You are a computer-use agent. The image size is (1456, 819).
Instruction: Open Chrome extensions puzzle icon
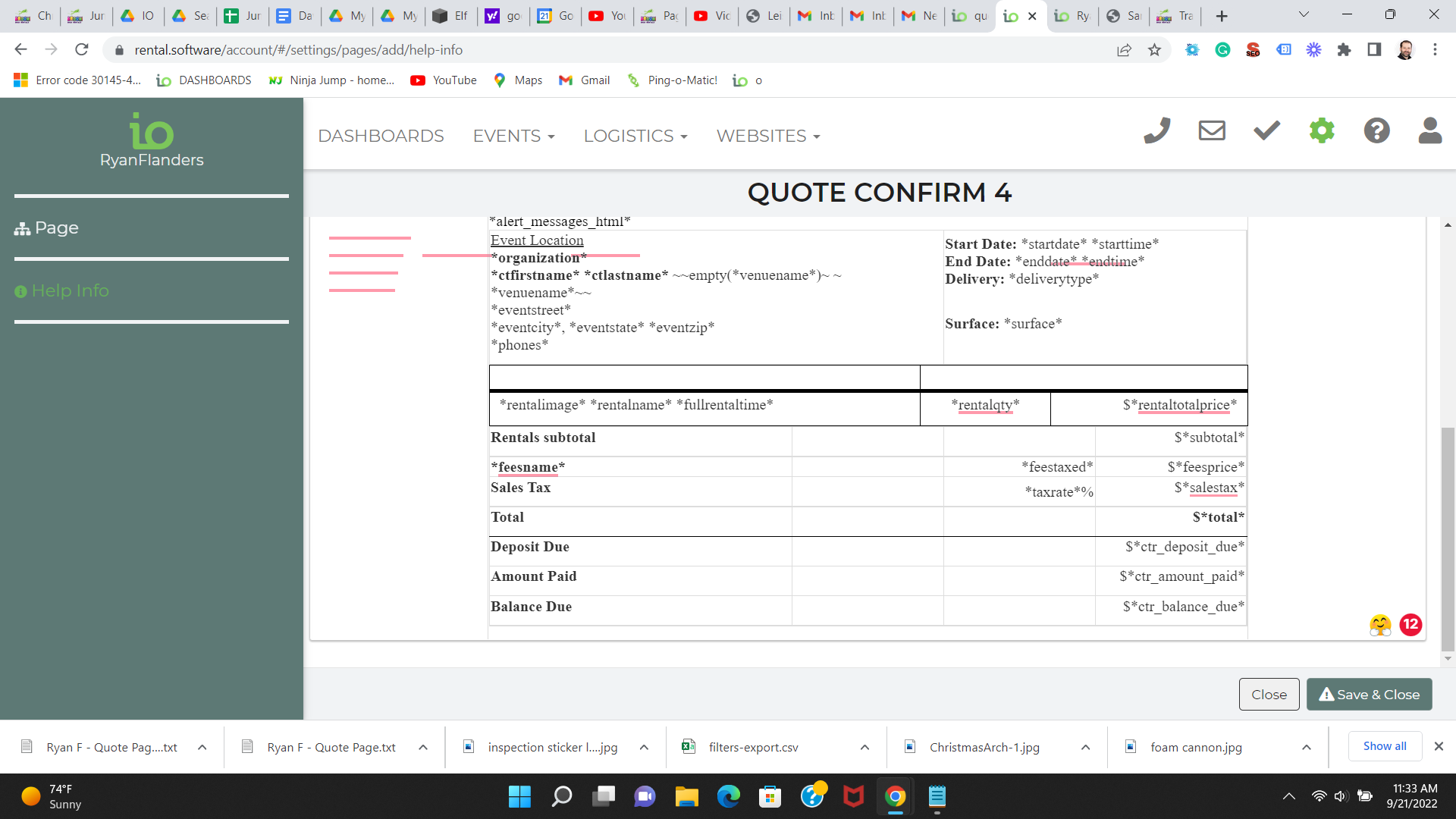pyautogui.click(x=1344, y=50)
